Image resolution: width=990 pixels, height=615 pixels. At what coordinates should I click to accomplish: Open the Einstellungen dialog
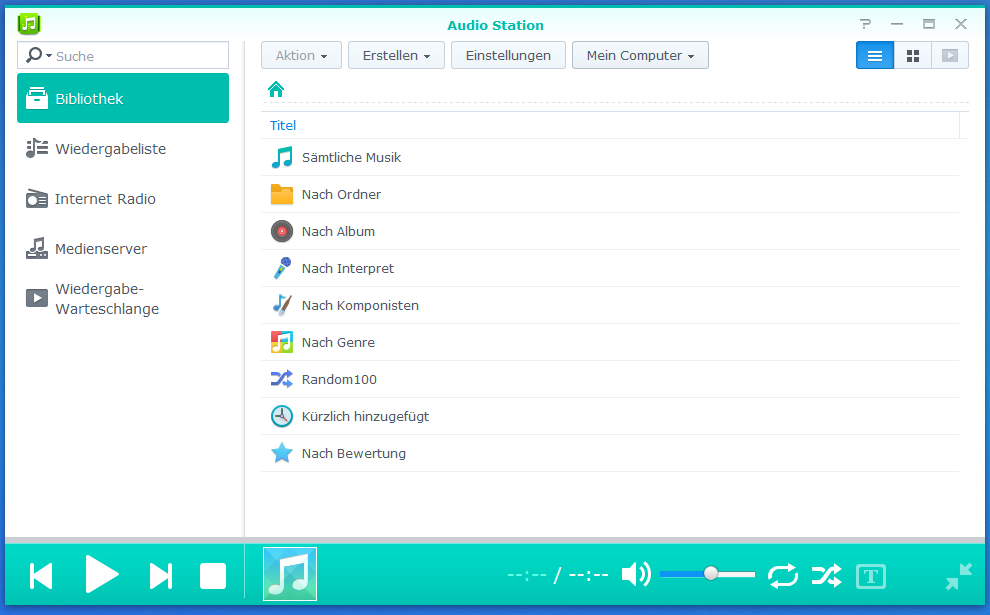point(508,55)
